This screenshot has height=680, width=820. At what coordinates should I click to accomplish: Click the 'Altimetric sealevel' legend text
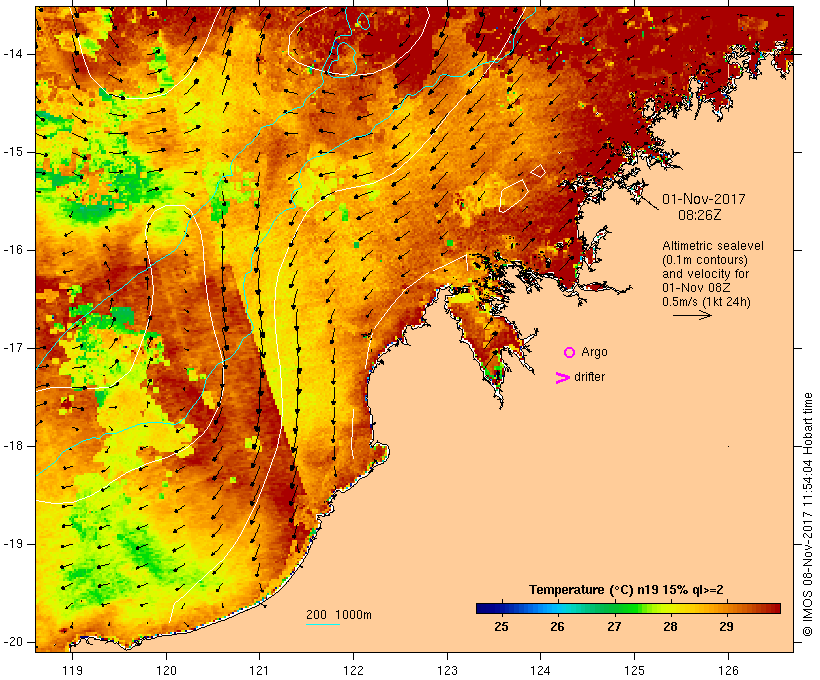713,246
